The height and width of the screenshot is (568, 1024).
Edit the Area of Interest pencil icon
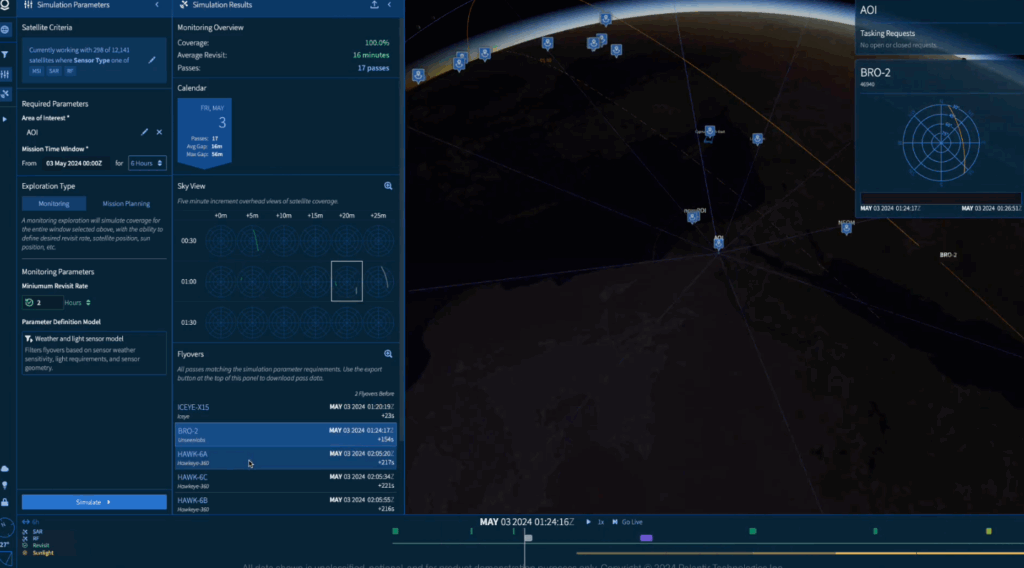coord(144,132)
